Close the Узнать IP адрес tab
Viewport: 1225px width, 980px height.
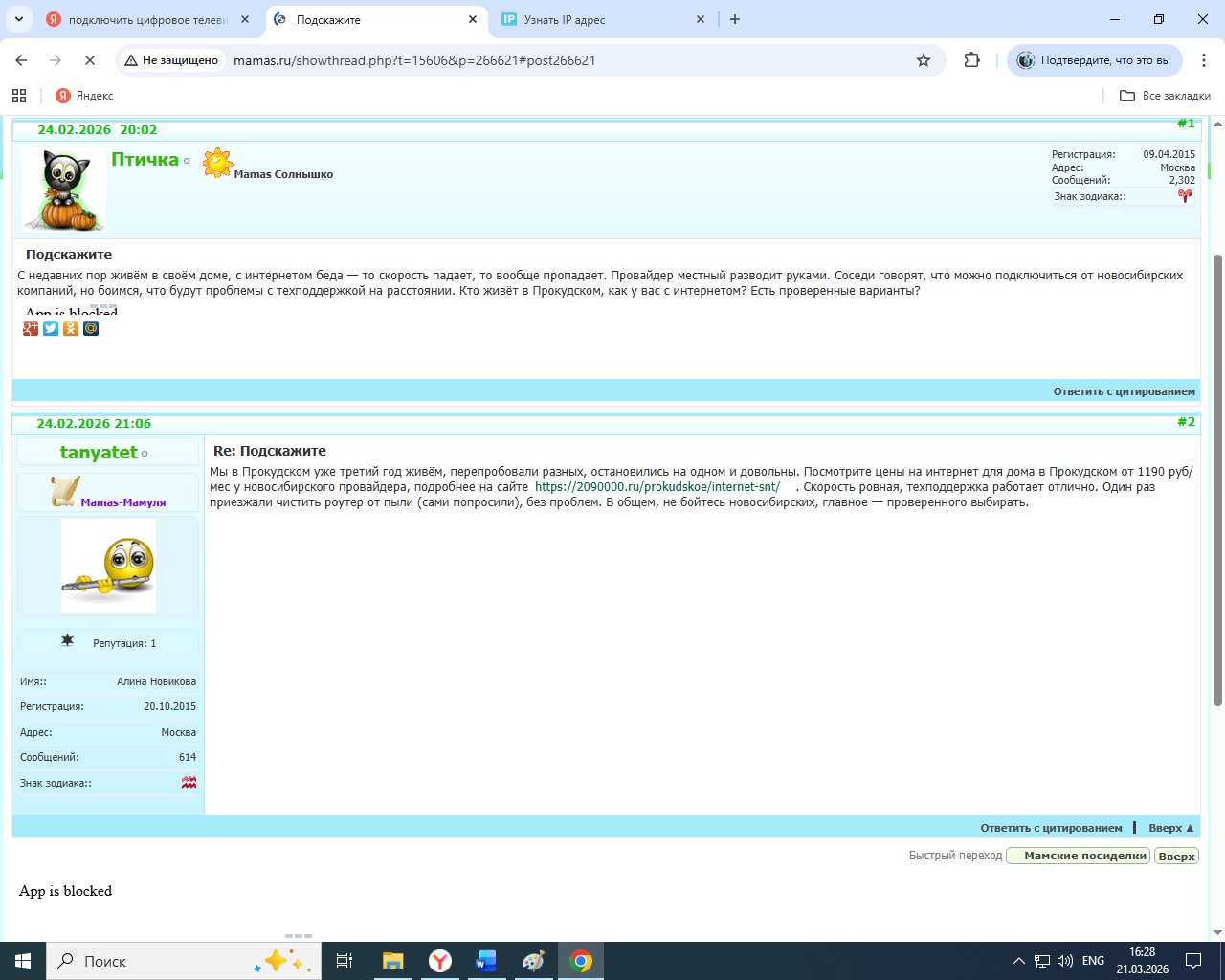click(701, 19)
